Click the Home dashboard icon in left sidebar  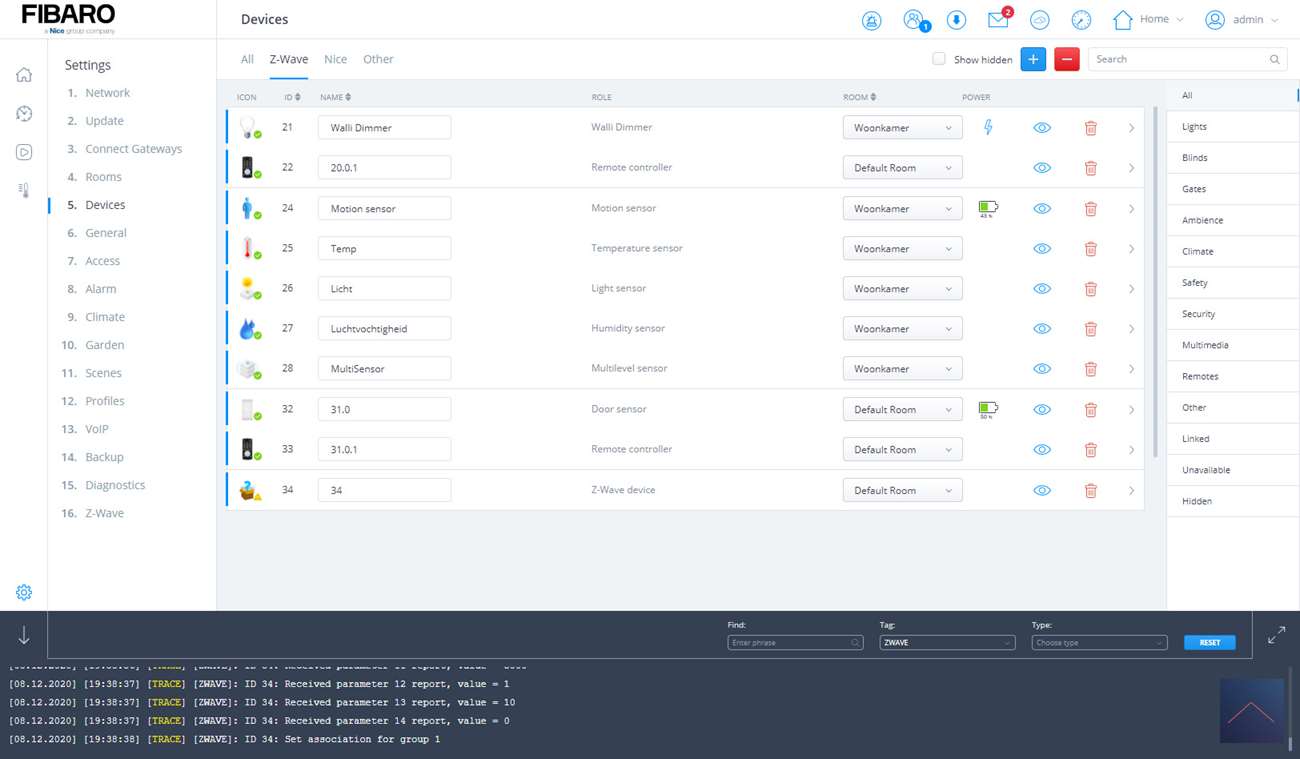[24, 75]
